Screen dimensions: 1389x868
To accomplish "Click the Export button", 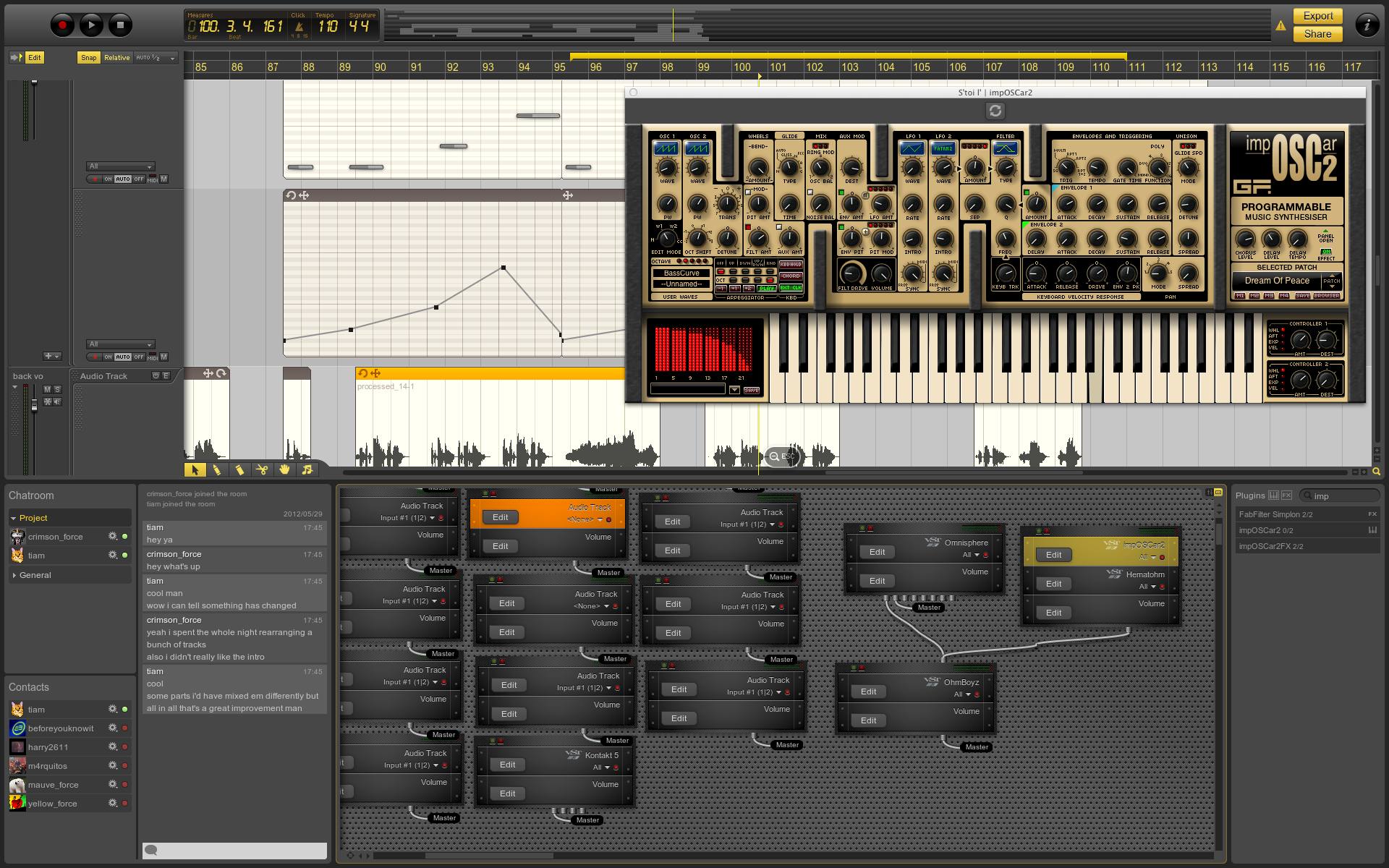I will tap(1317, 15).
